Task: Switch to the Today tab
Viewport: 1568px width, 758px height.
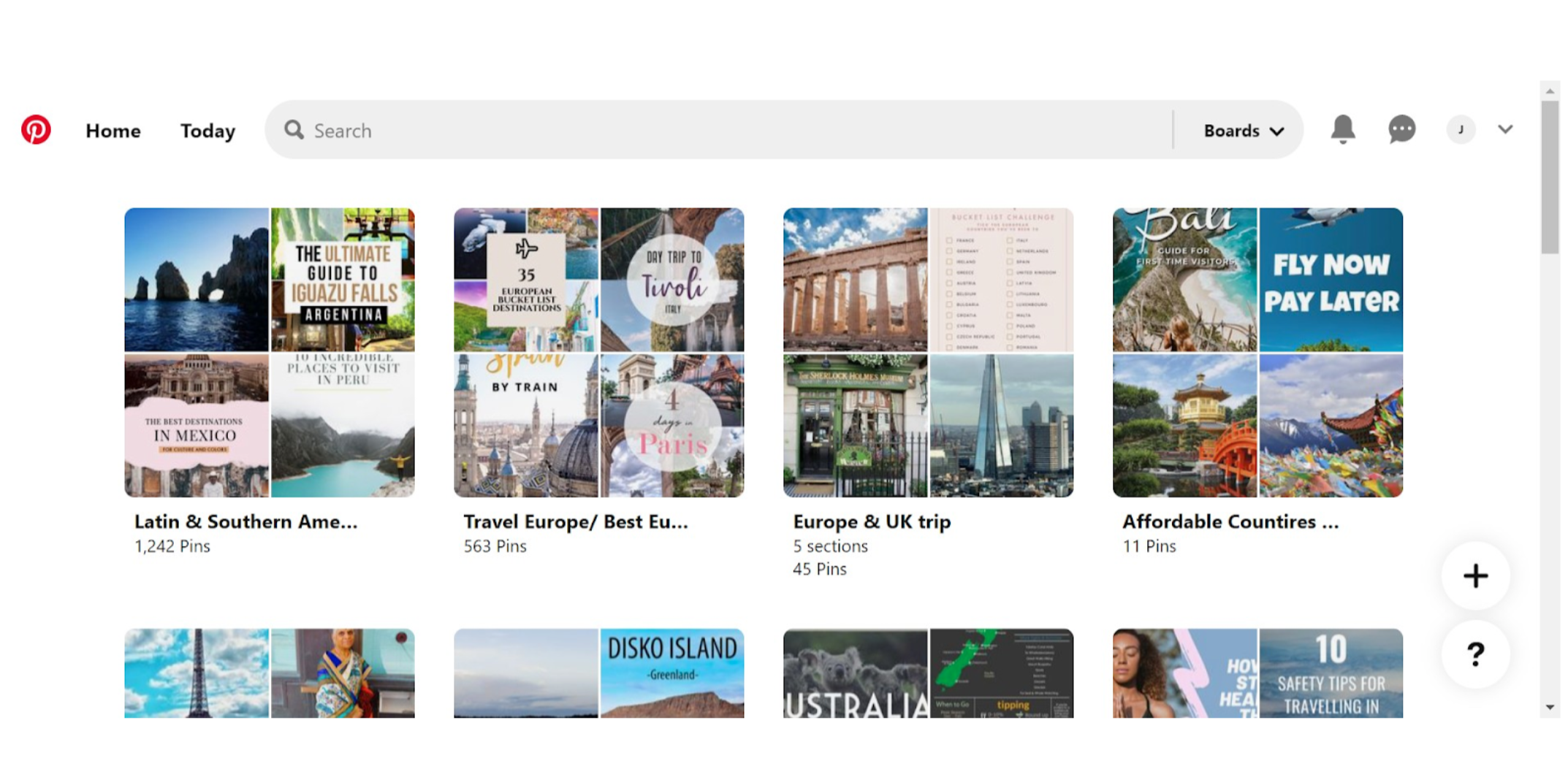Action: point(207,131)
